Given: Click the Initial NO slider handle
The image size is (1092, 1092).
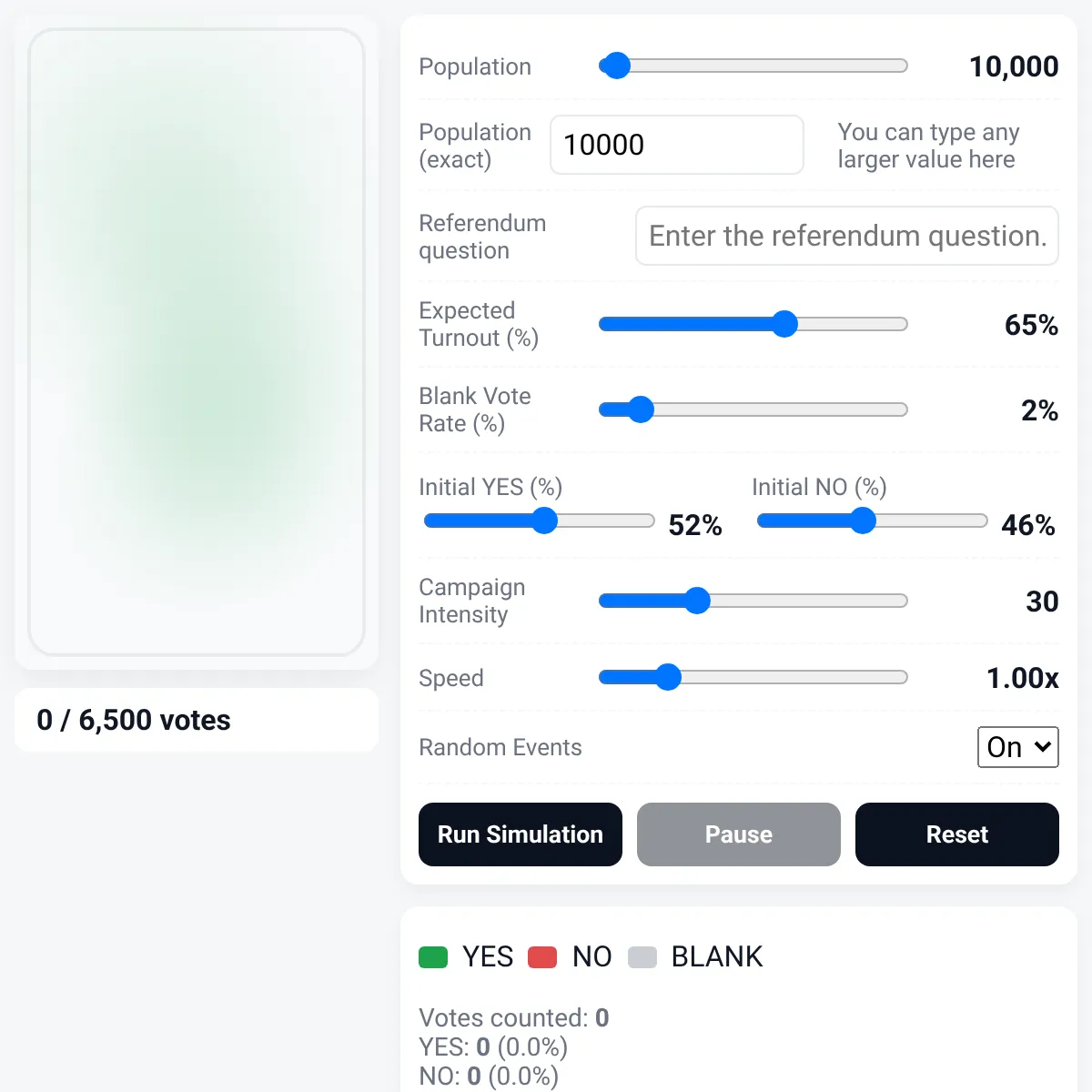Looking at the screenshot, I should click(x=863, y=521).
